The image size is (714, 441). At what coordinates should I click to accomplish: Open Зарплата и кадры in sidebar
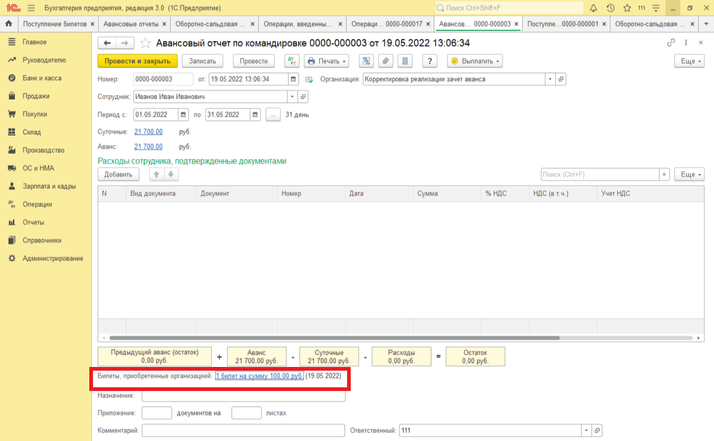click(x=49, y=186)
